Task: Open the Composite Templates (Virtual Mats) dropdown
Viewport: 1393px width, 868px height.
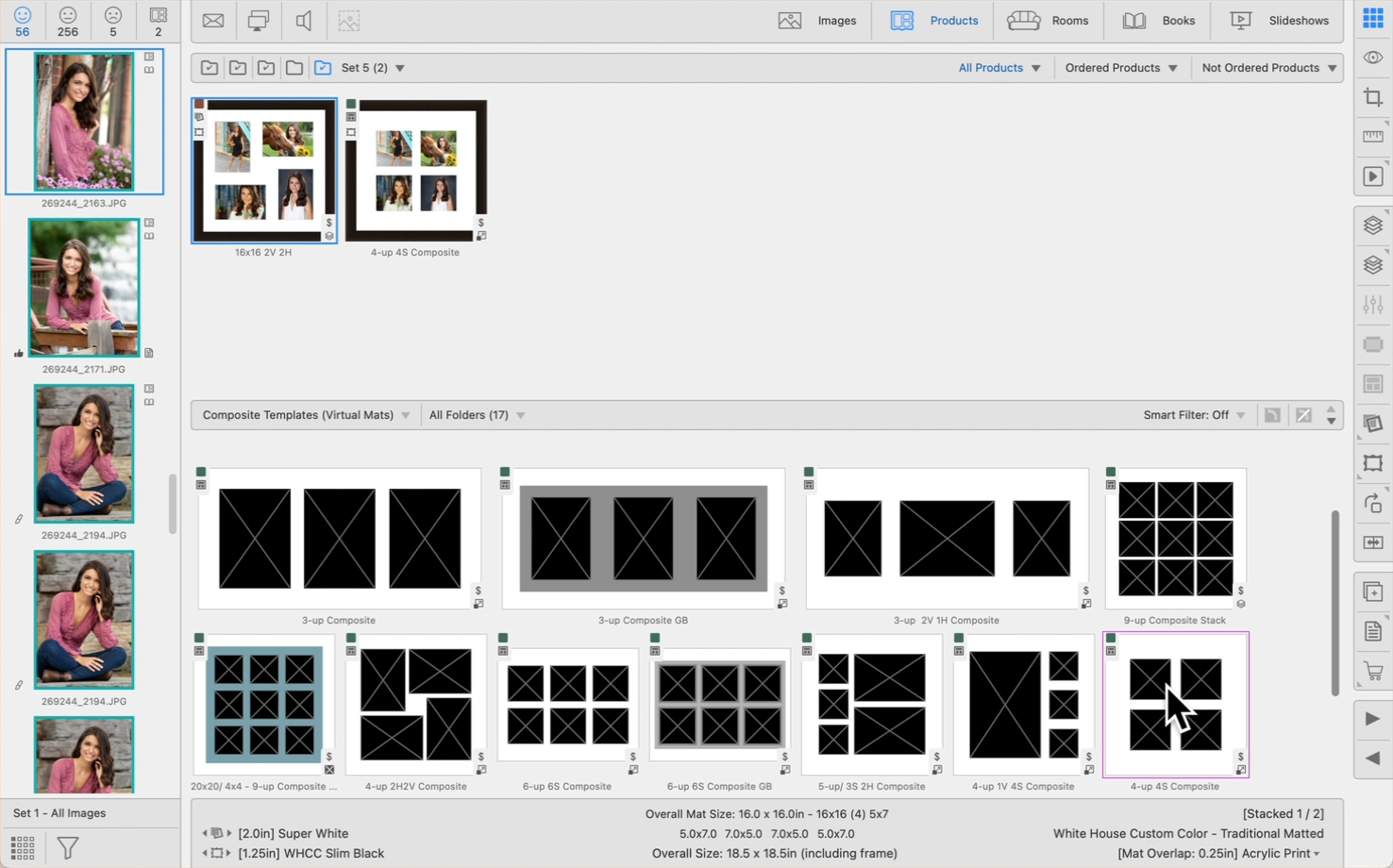Action: click(x=306, y=415)
